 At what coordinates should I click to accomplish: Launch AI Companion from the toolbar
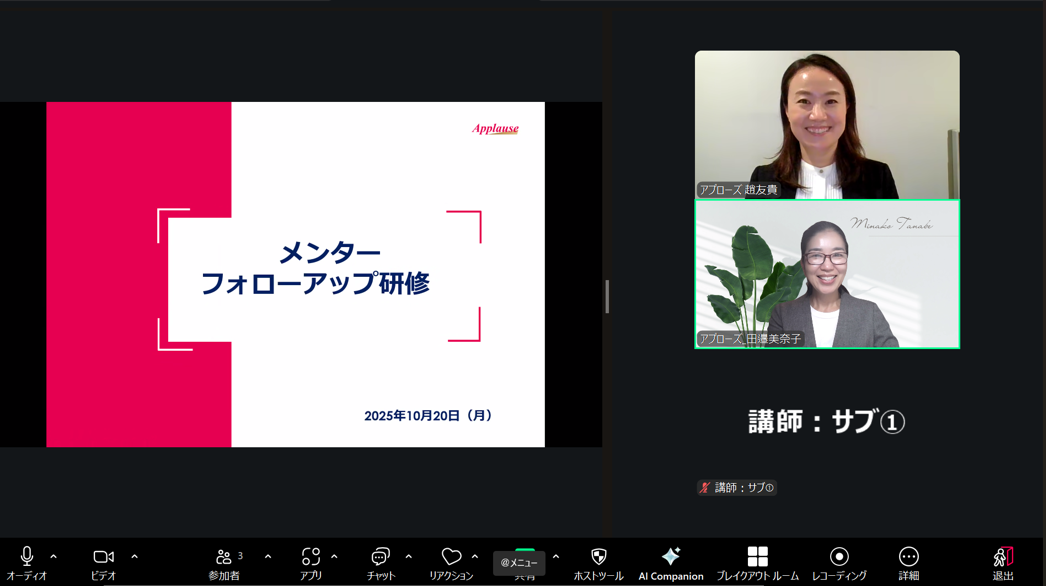click(x=670, y=558)
